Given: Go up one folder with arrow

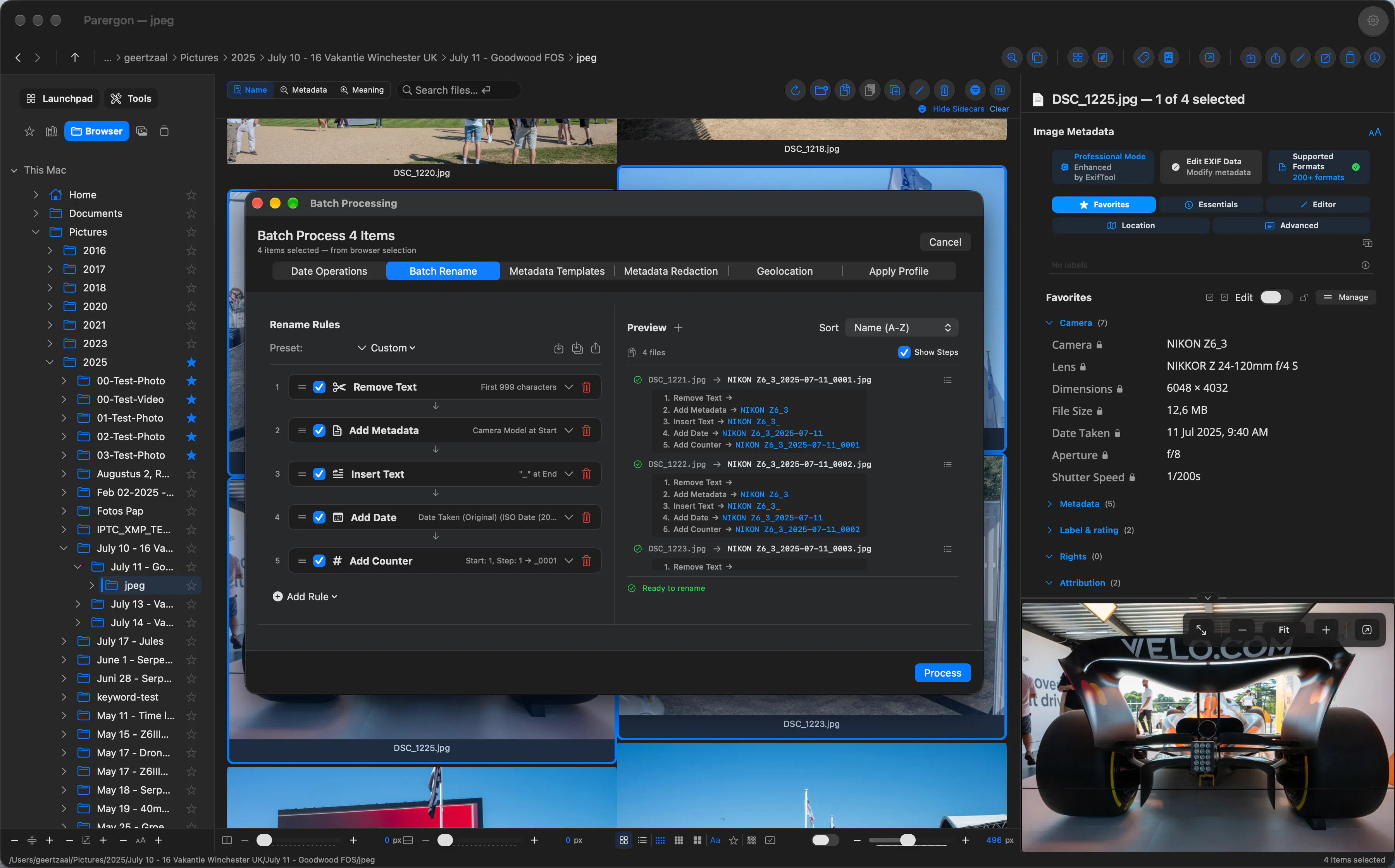Looking at the screenshot, I should 75,57.
